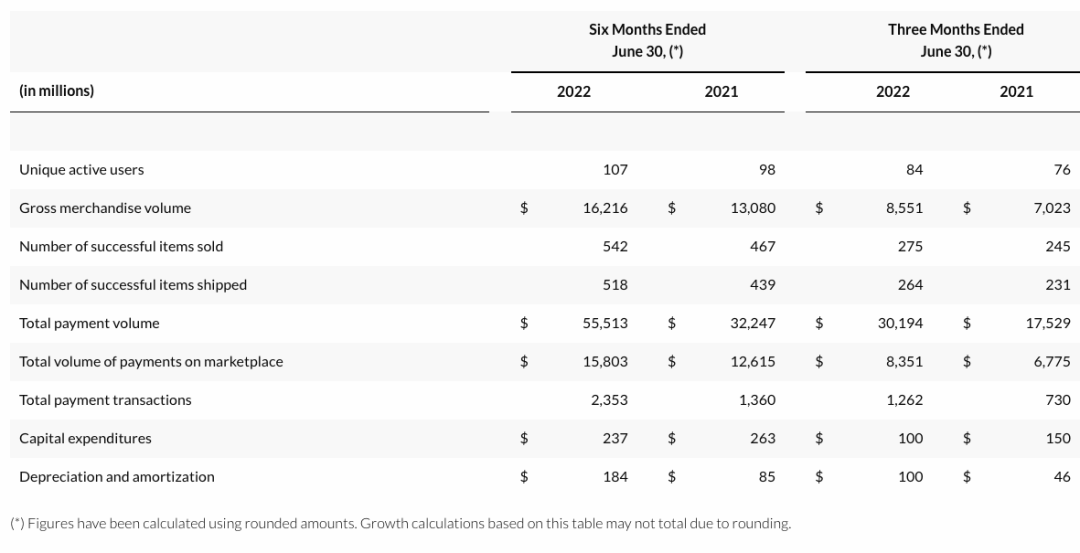Image resolution: width=1080 pixels, height=553 pixels.
Task: Select the 8,551 gross merchandise volume cell
Action: pyautogui.click(x=904, y=208)
